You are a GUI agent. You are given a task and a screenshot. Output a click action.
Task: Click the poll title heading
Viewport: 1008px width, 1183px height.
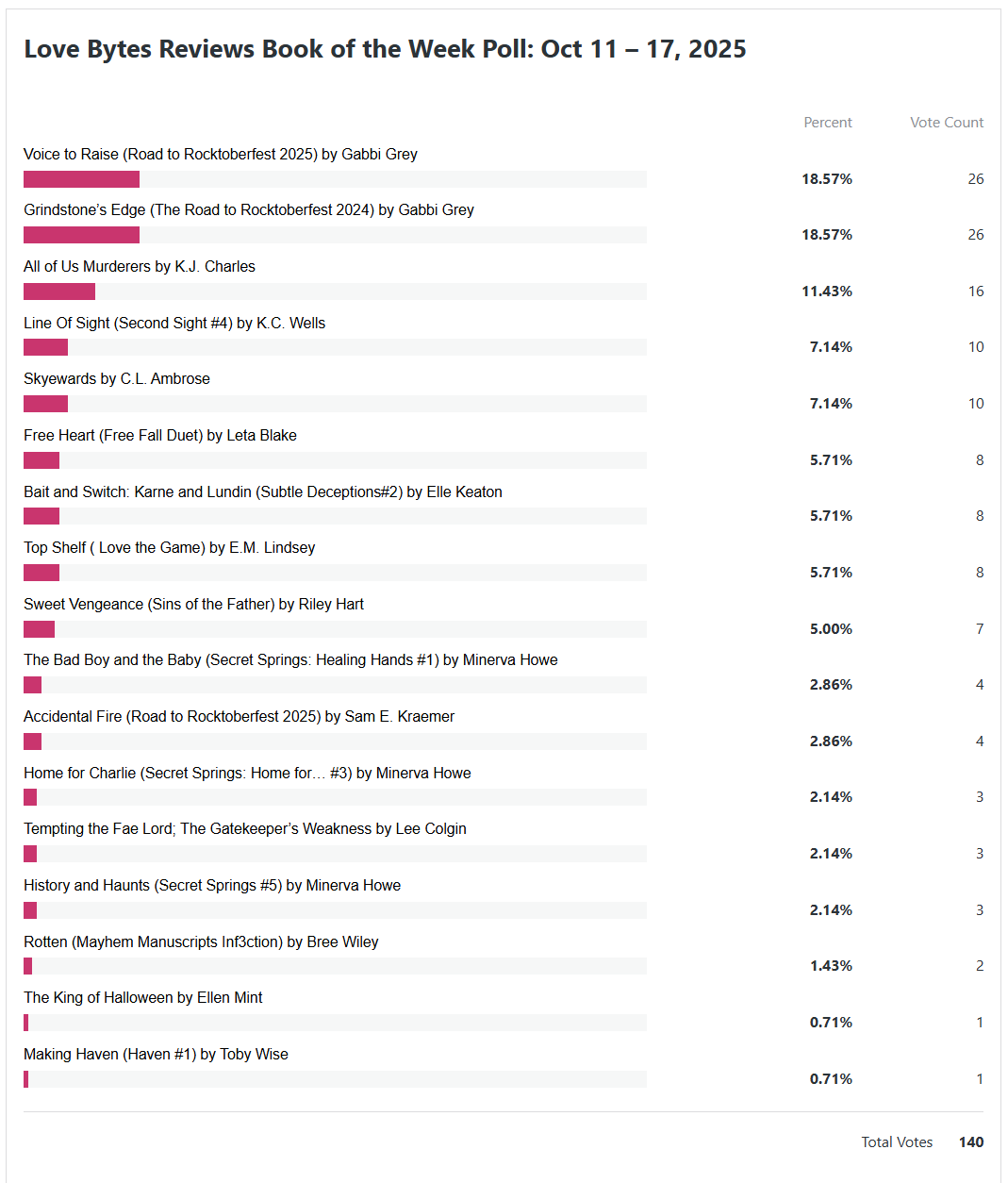tap(385, 49)
